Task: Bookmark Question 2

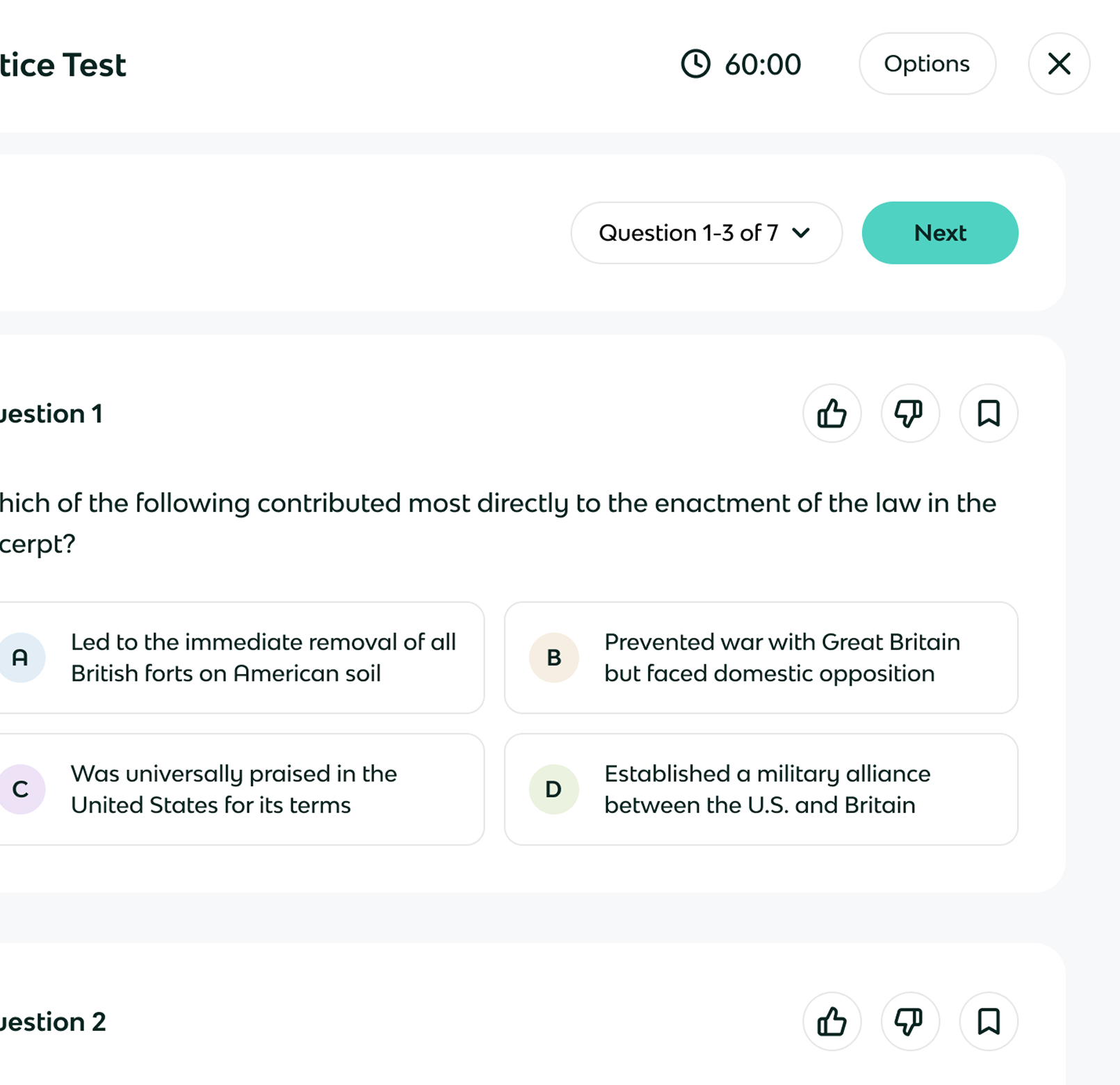Action: pyautogui.click(x=988, y=1022)
